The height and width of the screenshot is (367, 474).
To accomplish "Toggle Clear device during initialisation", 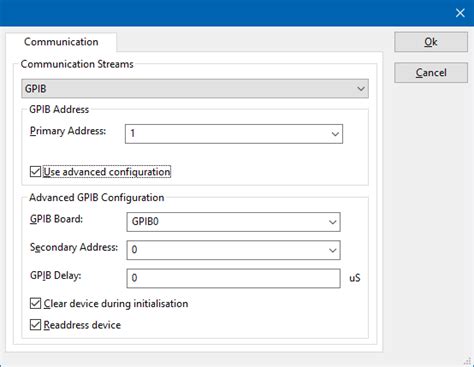I will click(35, 303).
